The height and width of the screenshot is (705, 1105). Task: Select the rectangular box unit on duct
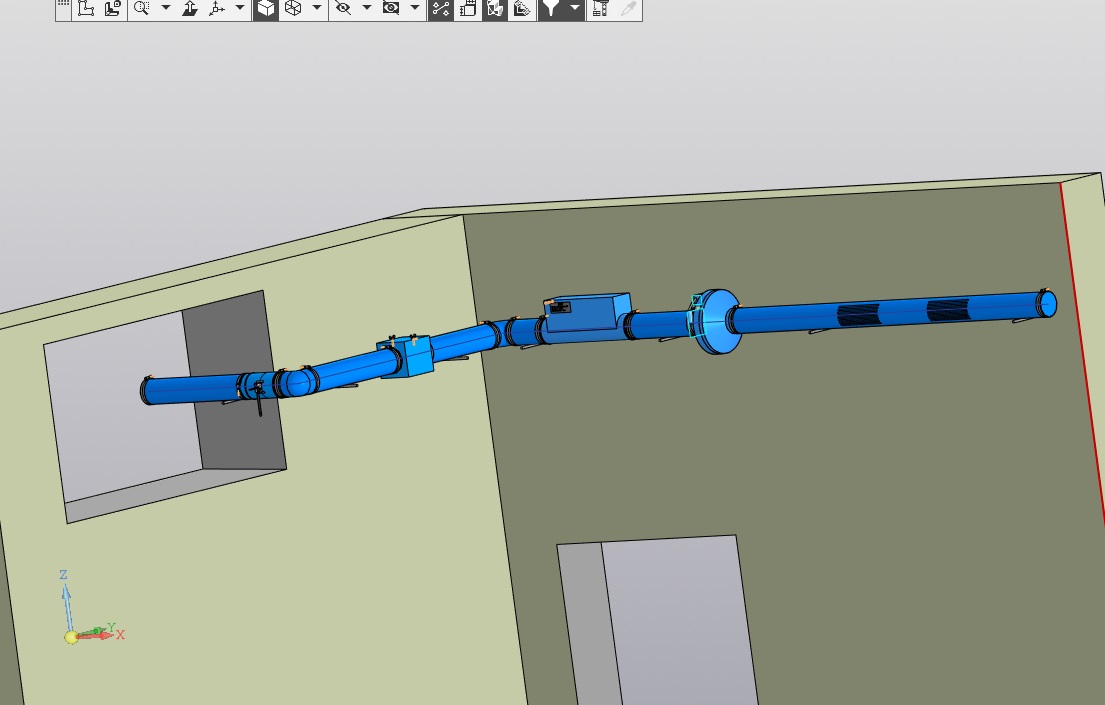[x=588, y=313]
